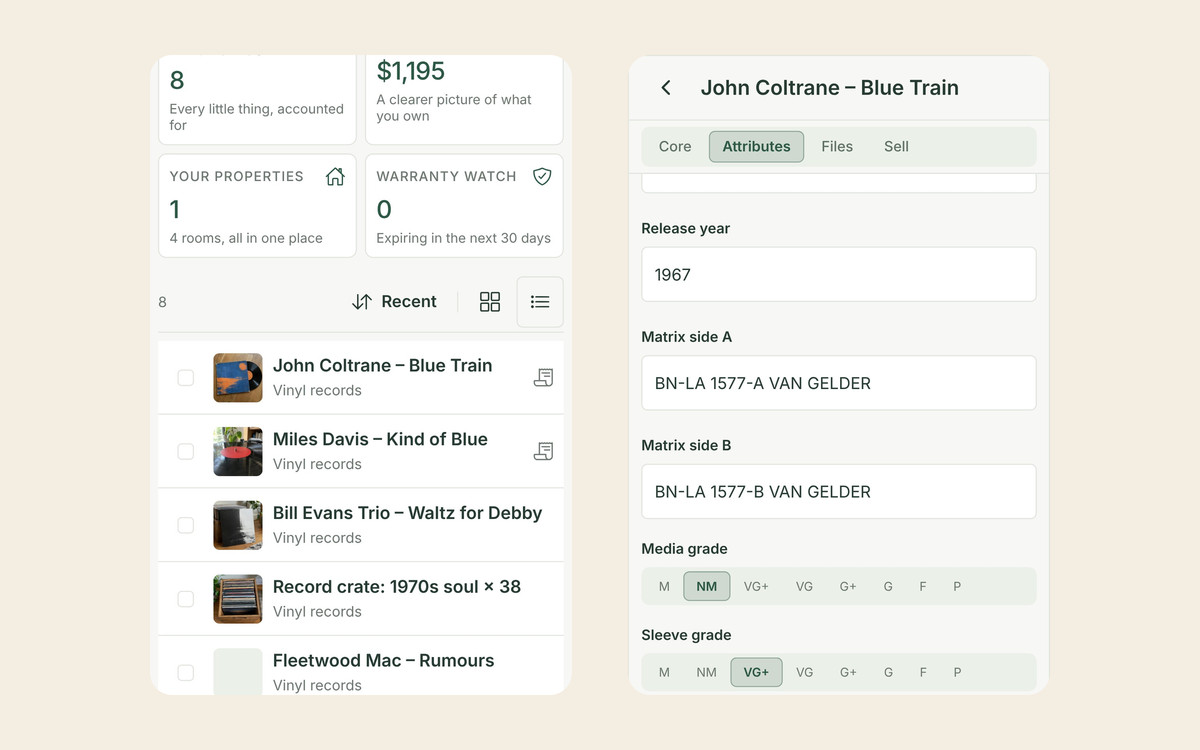The height and width of the screenshot is (750, 1200).
Task: Open Miles Davis – Kind of Blue title
Action: tap(380, 439)
